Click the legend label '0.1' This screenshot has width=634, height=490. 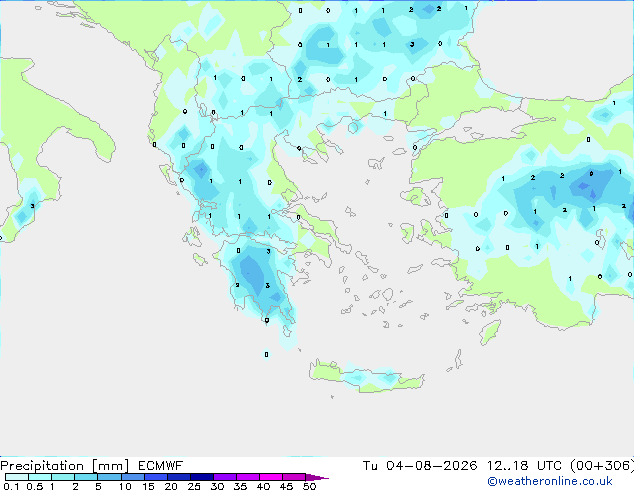coord(11,486)
